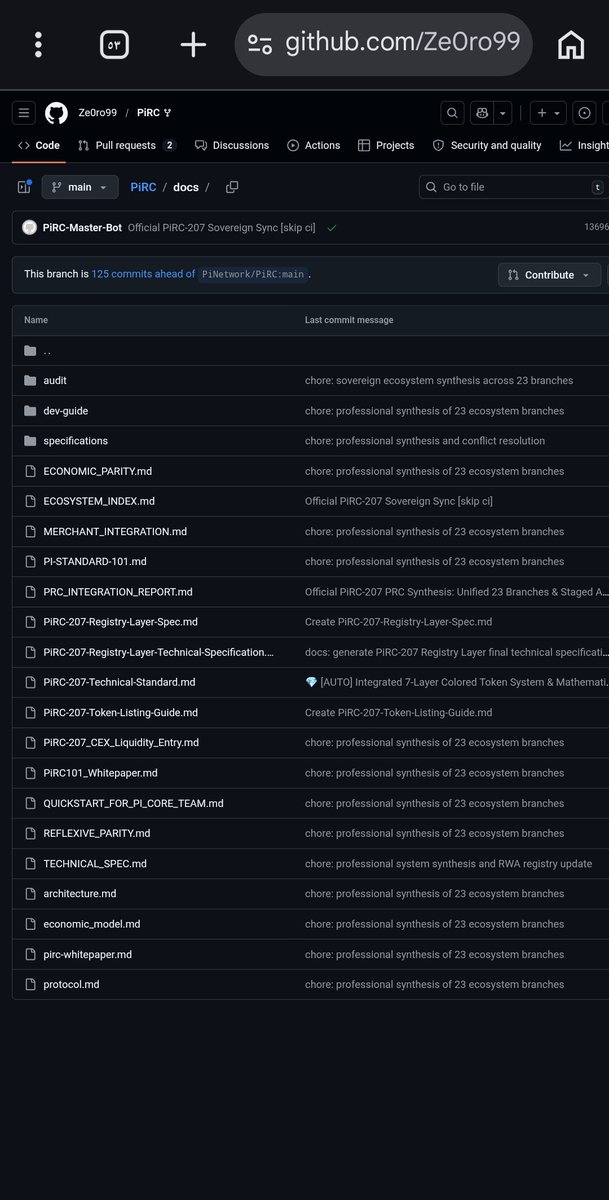Go to the GitHub homepage via the Octocat logo
The width and height of the screenshot is (609, 1200).
[x=56, y=113]
